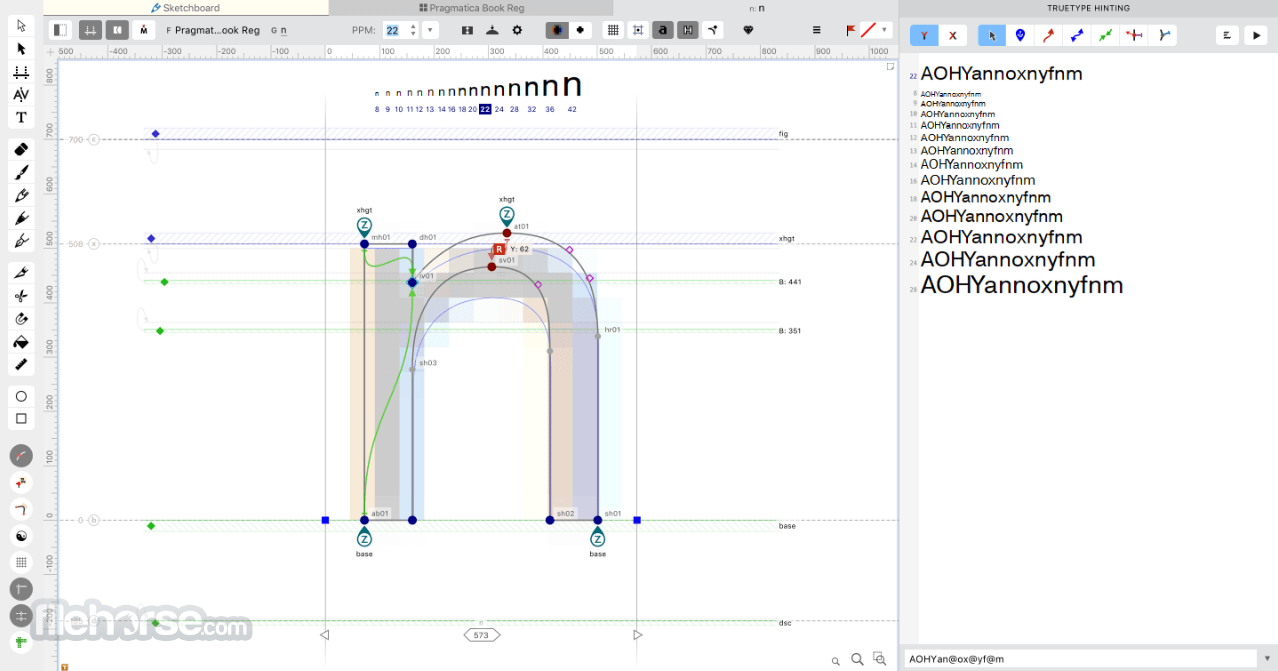
Task: Click the right sidebearing arrow handle
Action: click(637, 635)
